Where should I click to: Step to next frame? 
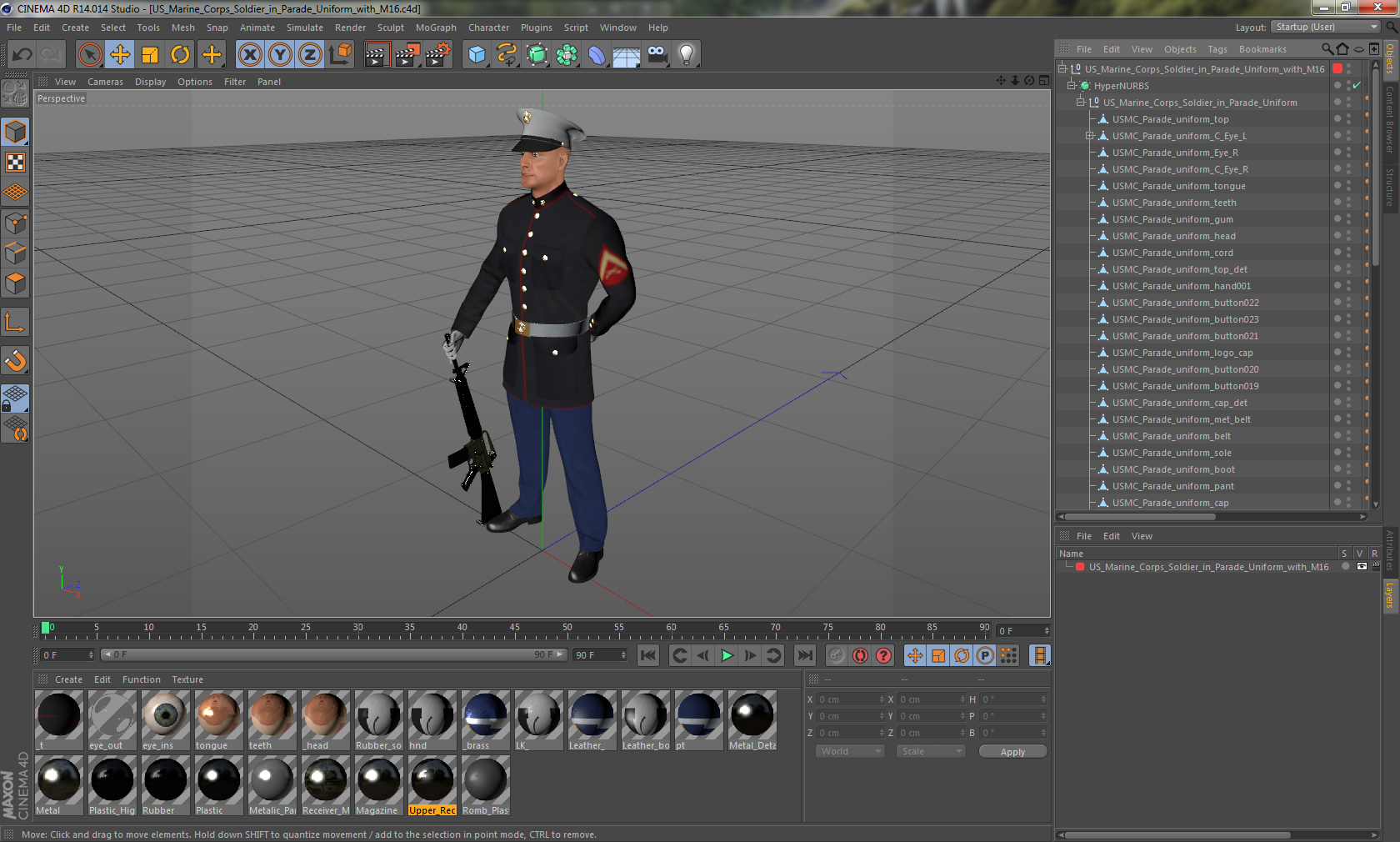750,655
